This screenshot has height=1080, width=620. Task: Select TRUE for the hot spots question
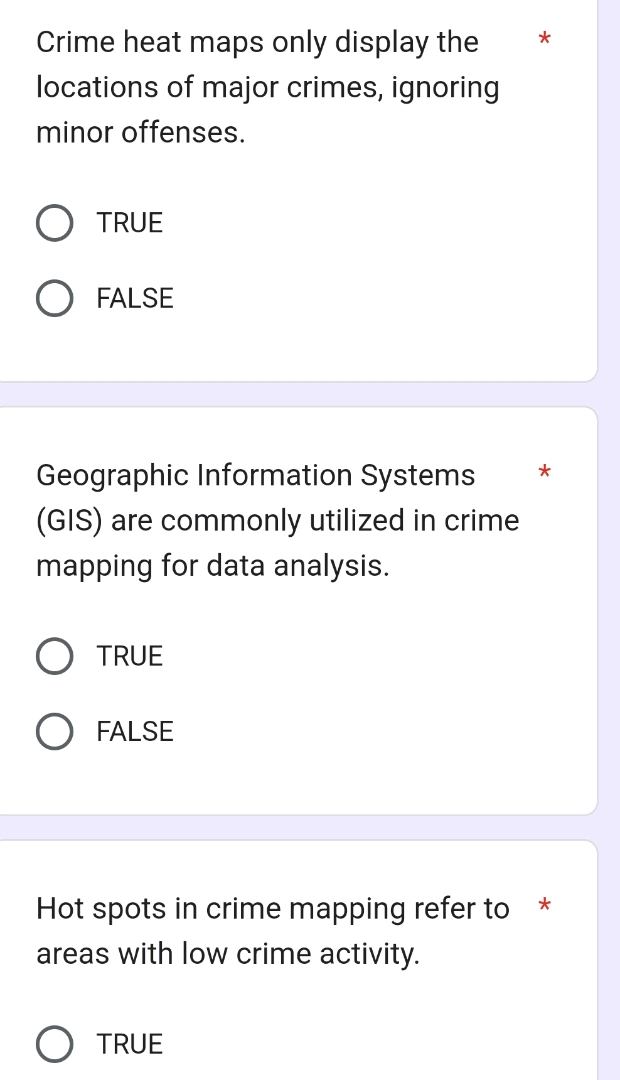pos(55,1044)
